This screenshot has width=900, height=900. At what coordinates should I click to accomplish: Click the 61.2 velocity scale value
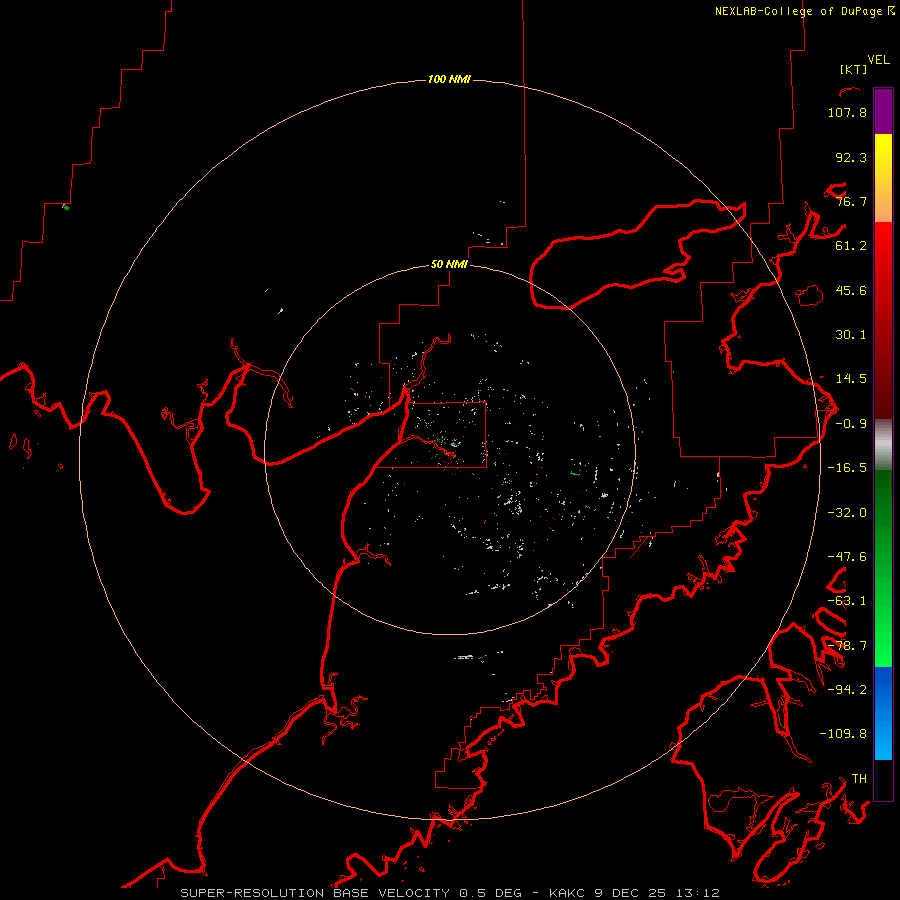851,246
